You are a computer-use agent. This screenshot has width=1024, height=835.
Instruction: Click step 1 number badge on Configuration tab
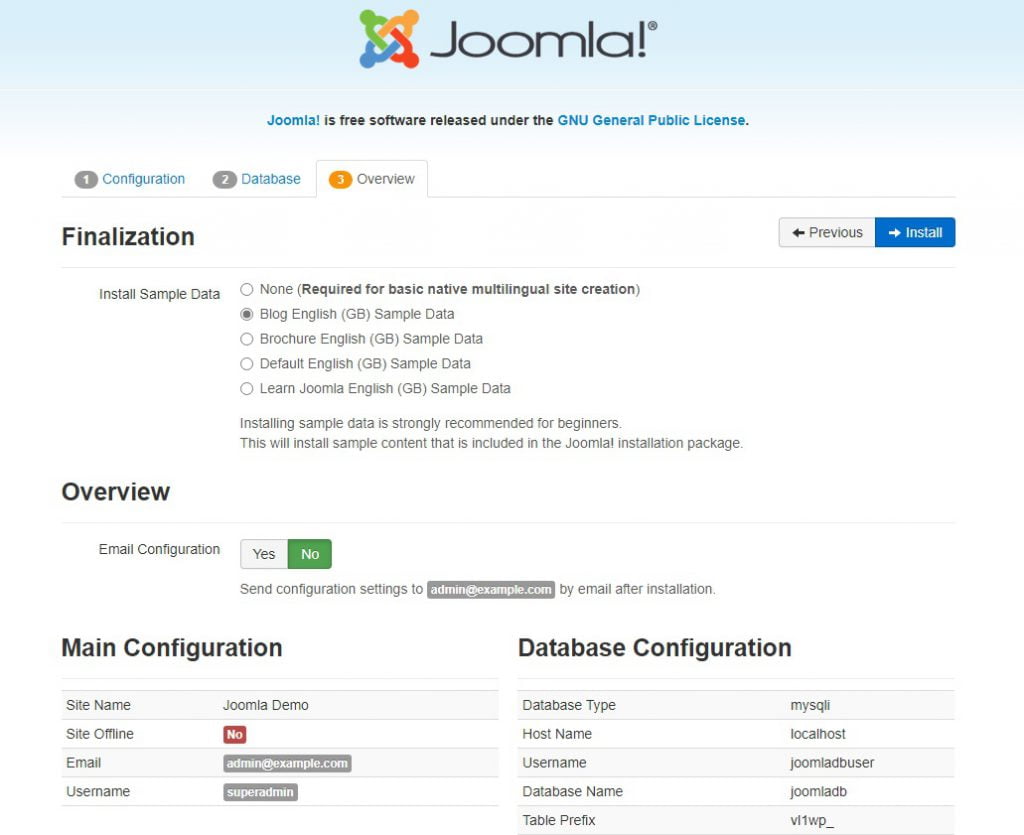86,180
